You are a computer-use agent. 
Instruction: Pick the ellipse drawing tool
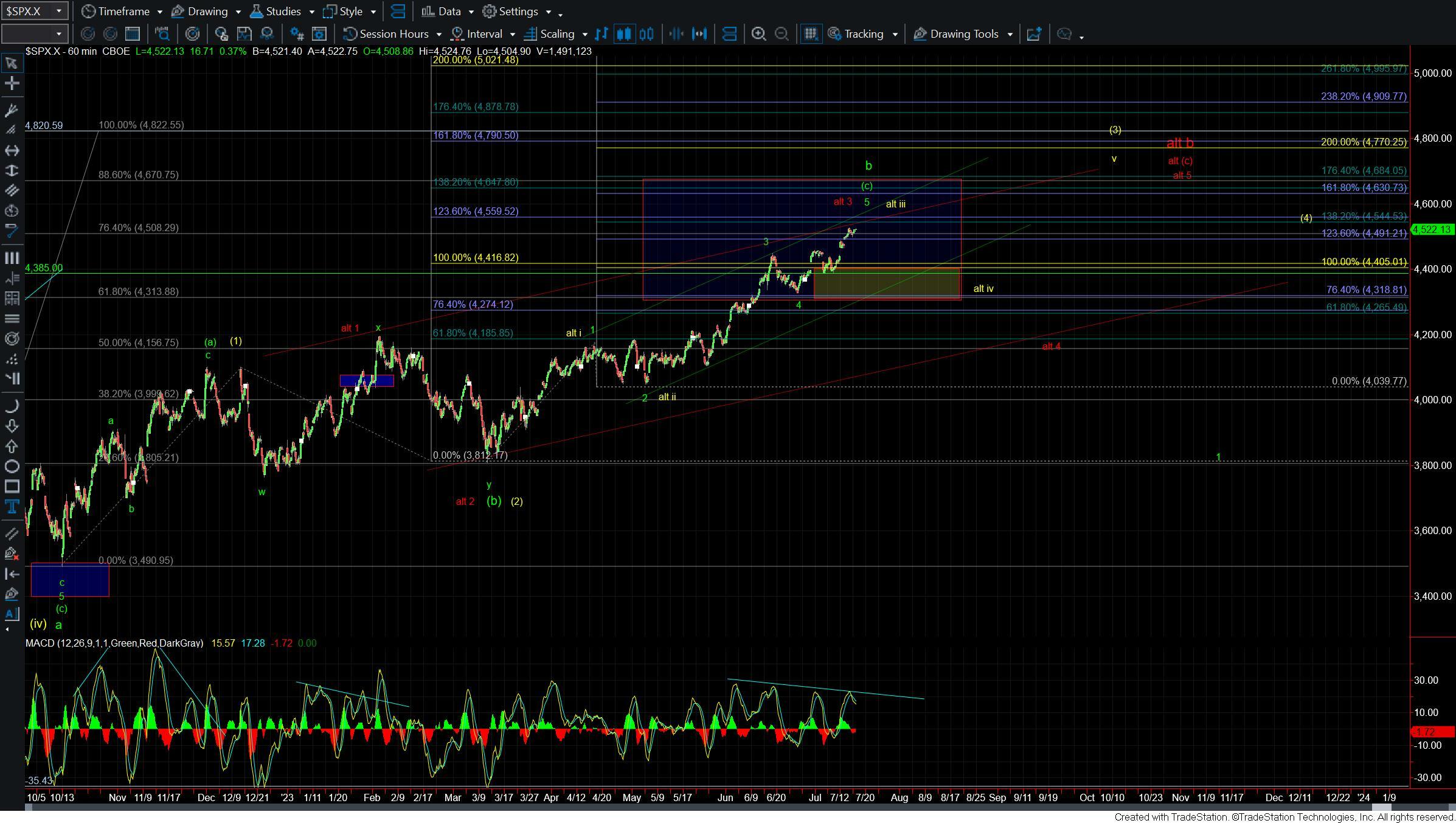(x=11, y=467)
